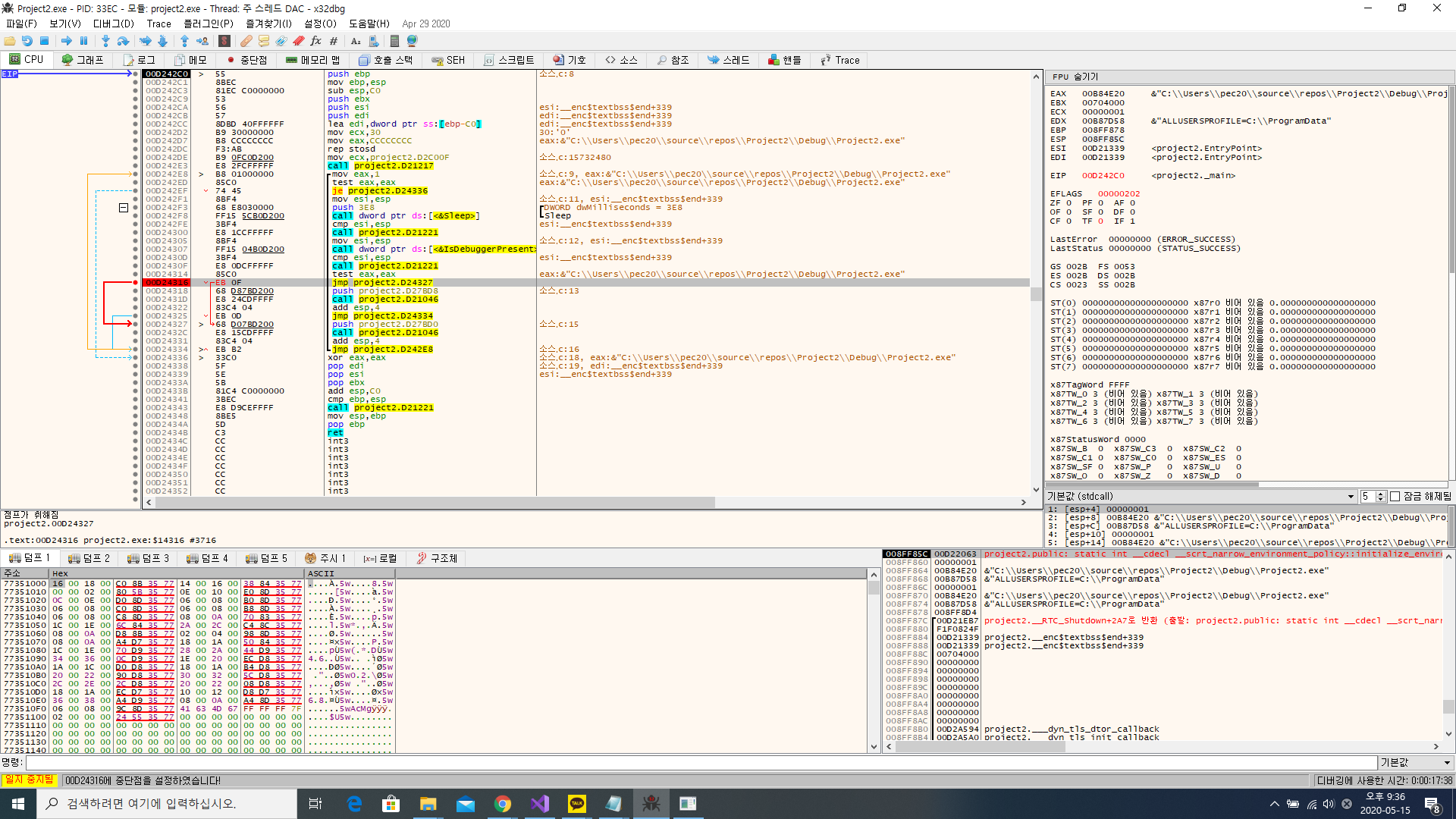This screenshot has height=819, width=1456.
Task: Open Chrome from the taskbar
Action: 503,804
